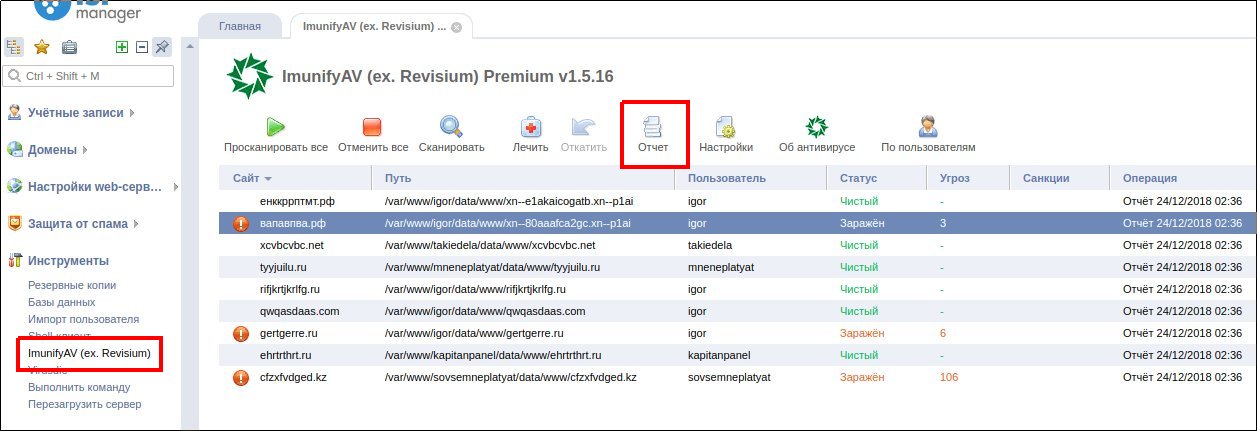Click the По пользователям icon
Viewport: 1257px width, 431px height.
pyautogui.click(x=928, y=127)
